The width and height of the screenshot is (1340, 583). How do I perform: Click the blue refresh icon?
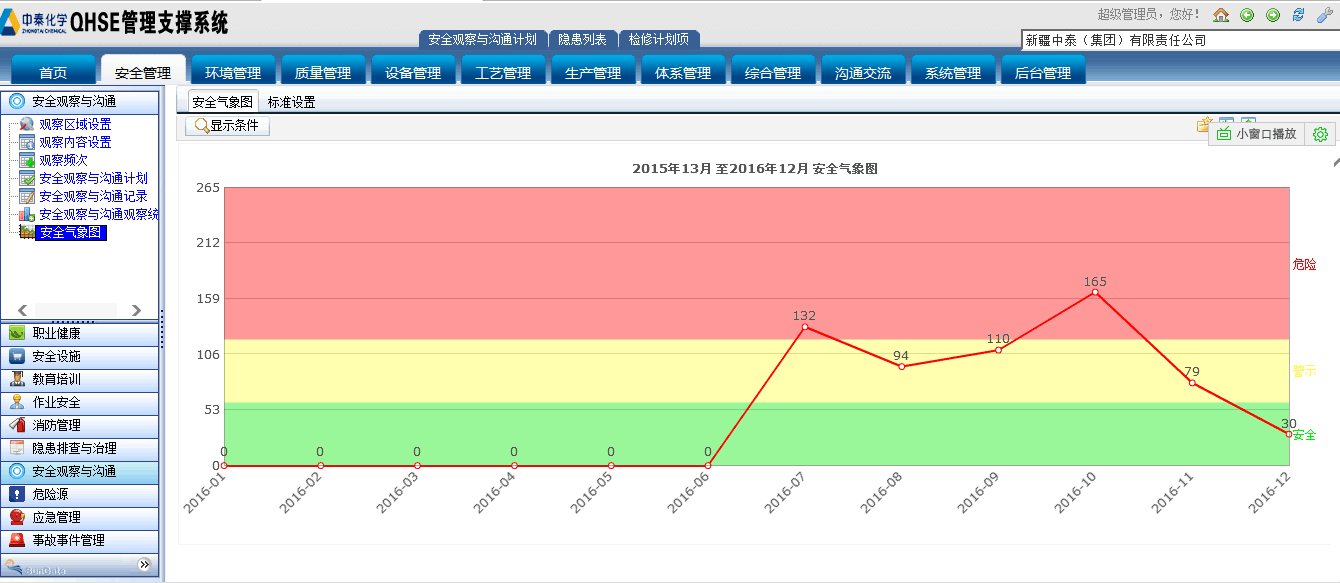click(1299, 15)
